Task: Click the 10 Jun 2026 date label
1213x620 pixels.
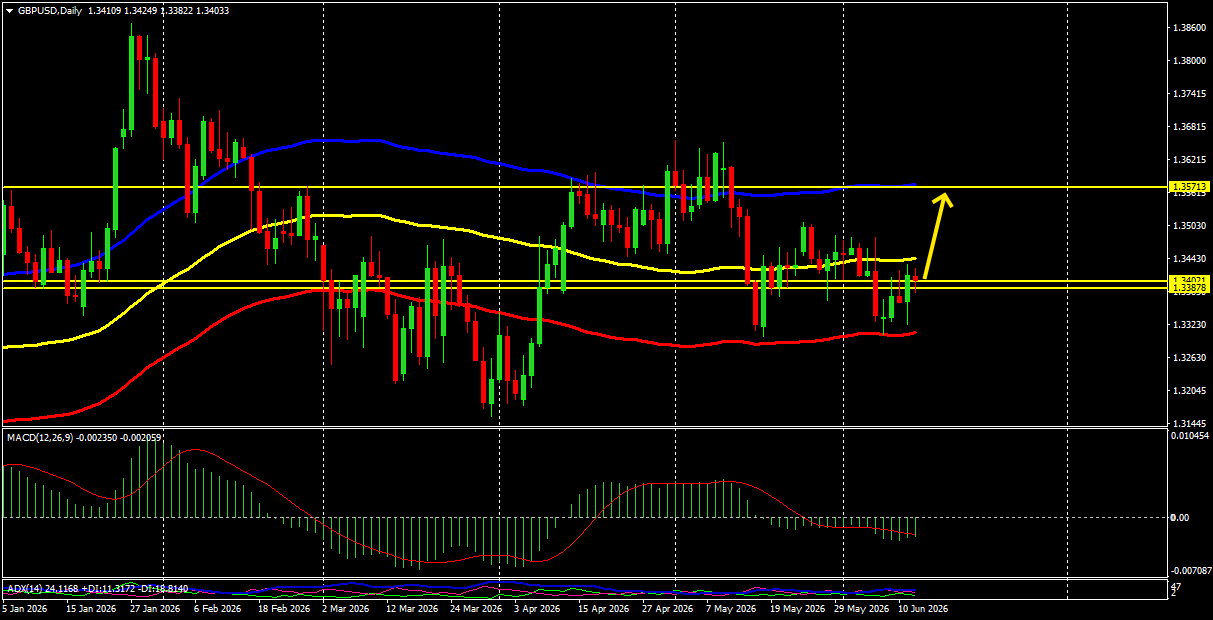Action: tap(923, 608)
